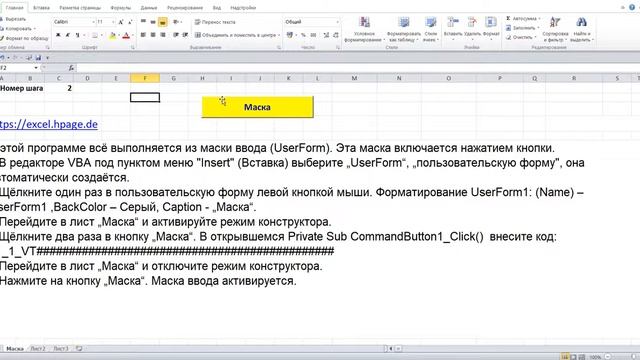Open Условное форматирование menu
Screen dimensions: 640x360
click(x=364, y=29)
